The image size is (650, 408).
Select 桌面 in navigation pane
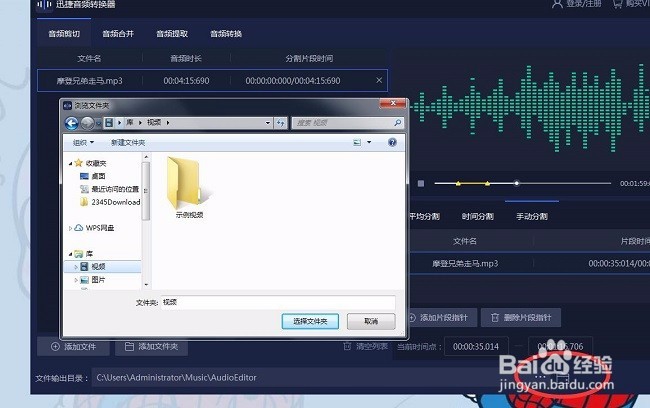click(x=98, y=176)
